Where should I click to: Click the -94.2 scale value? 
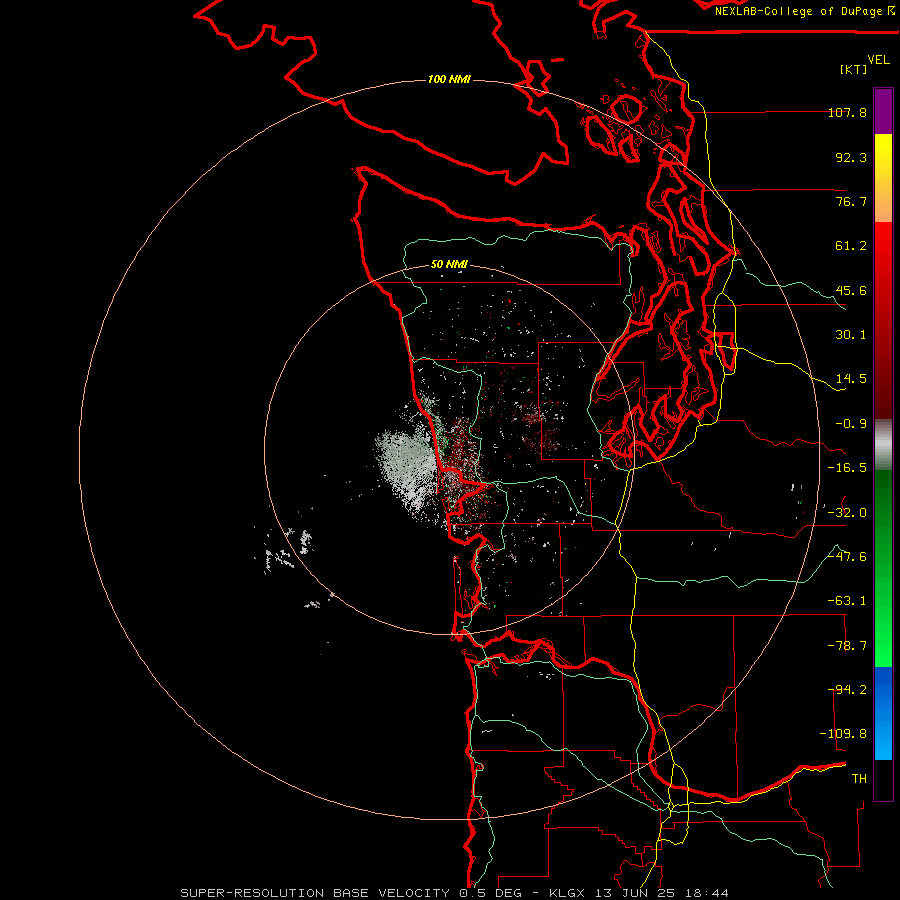coord(847,690)
